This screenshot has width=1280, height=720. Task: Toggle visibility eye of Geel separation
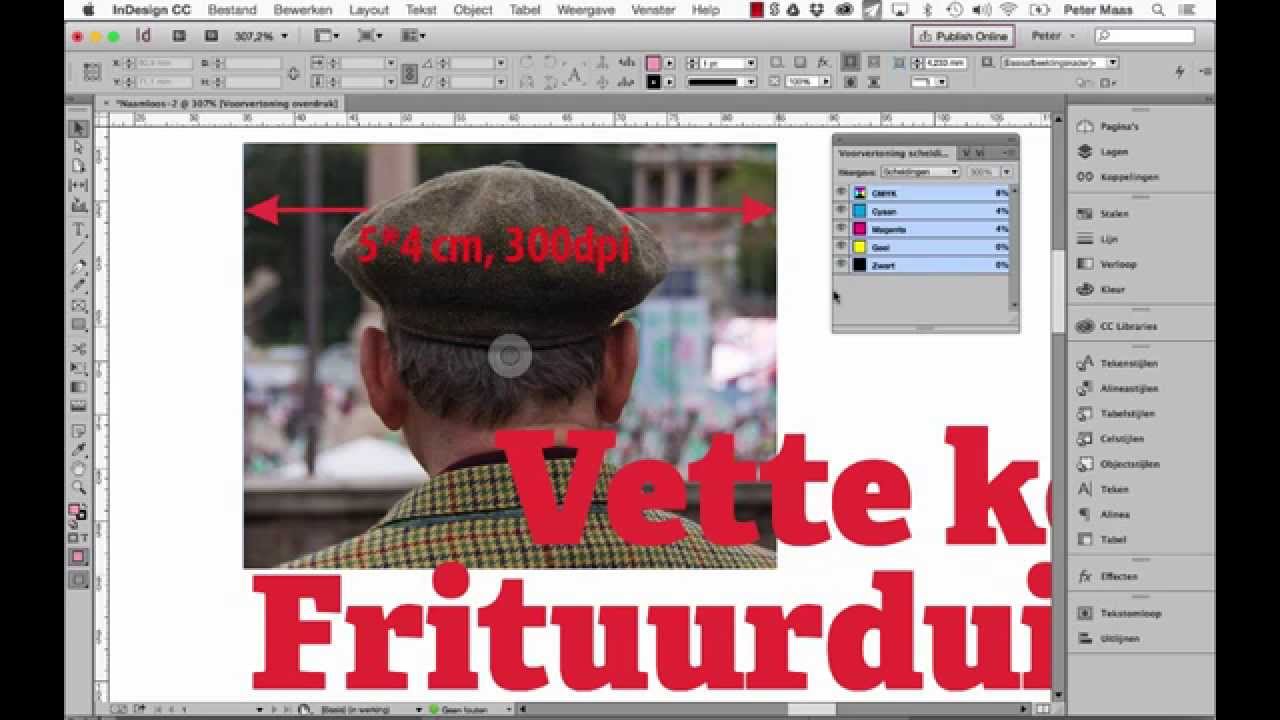tap(841, 247)
